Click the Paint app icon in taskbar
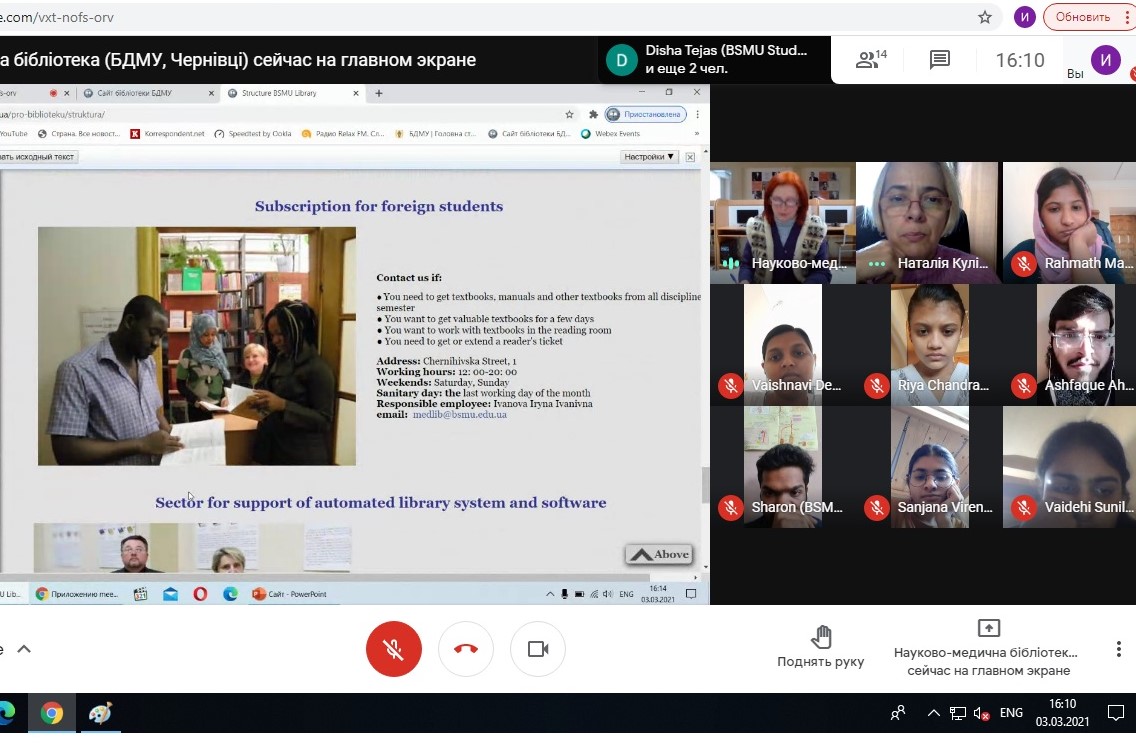Screen dimensions: 1136x743 click(x=100, y=713)
